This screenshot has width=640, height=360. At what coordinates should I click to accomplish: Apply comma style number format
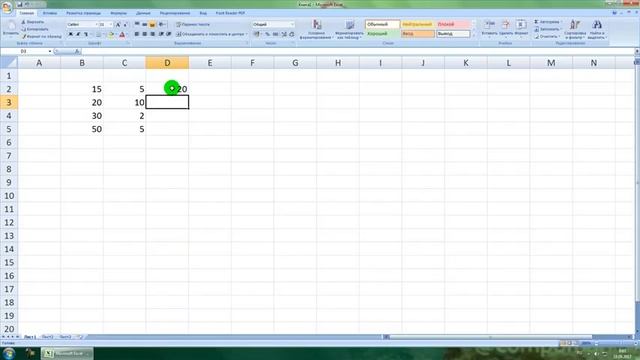click(276, 34)
